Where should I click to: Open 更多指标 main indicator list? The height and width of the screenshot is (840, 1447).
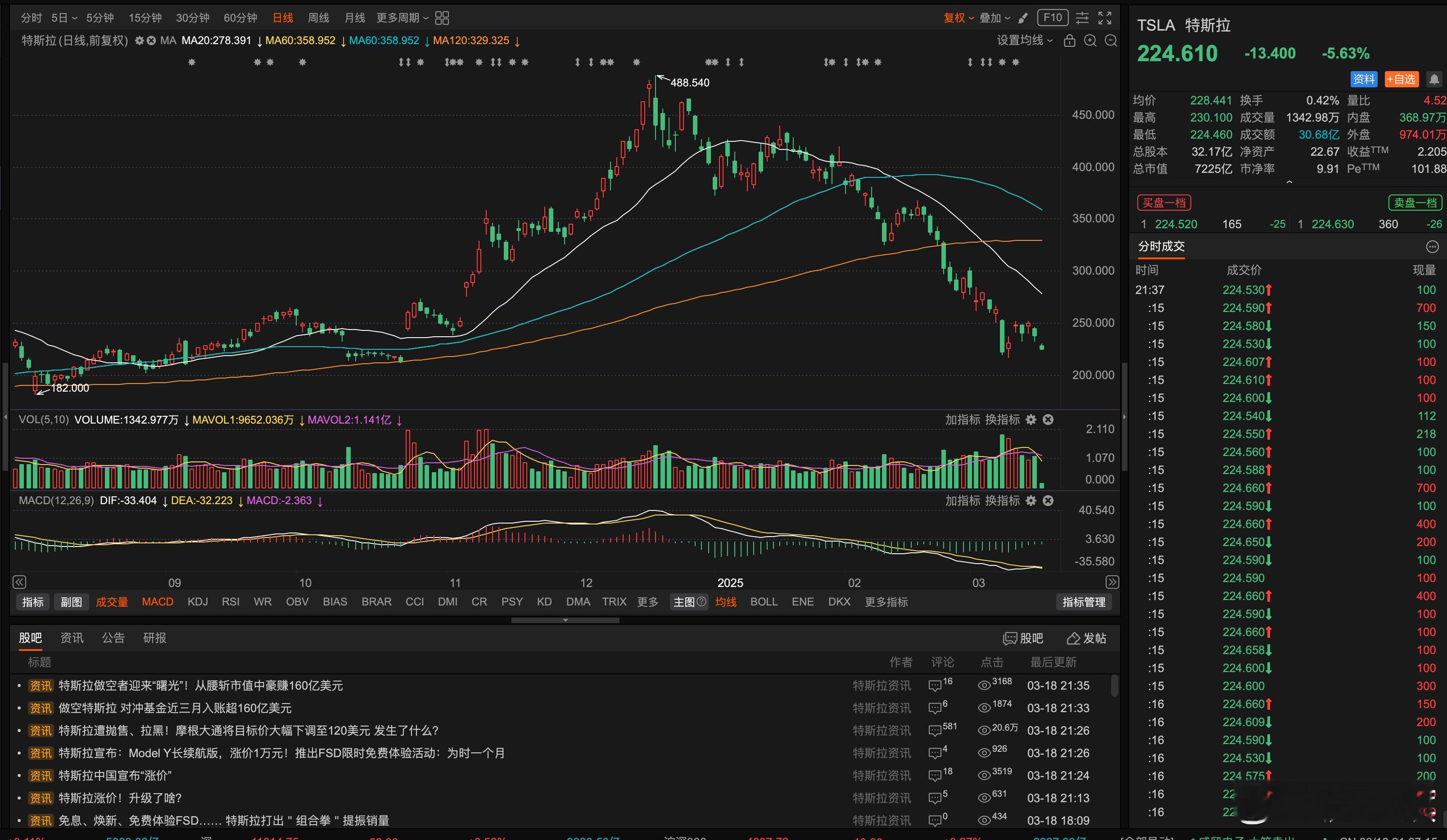886,602
